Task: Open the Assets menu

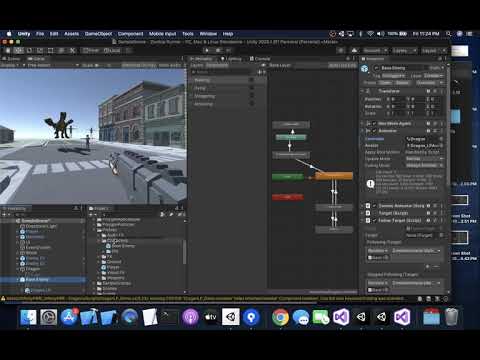Action: (x=71, y=34)
